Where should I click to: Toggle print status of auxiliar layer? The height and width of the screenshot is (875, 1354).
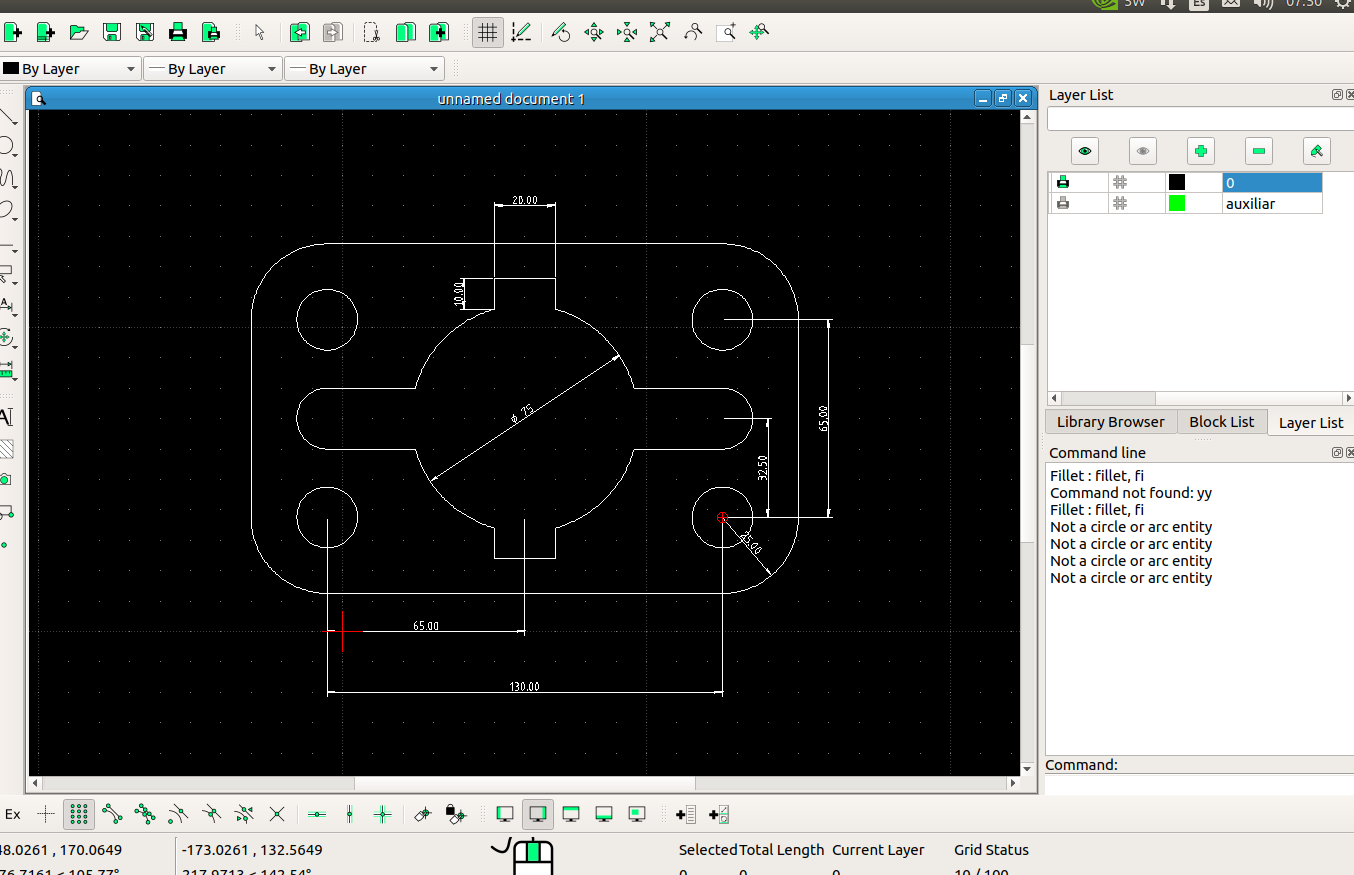tap(1062, 203)
